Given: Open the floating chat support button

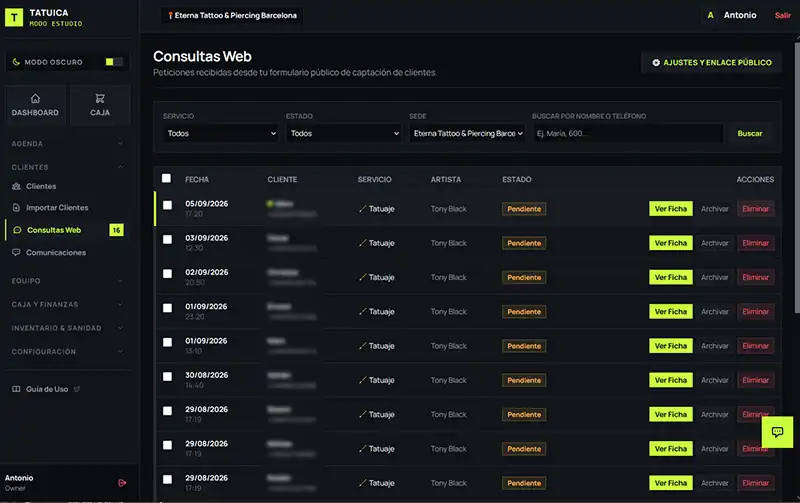Looking at the screenshot, I should (777, 432).
